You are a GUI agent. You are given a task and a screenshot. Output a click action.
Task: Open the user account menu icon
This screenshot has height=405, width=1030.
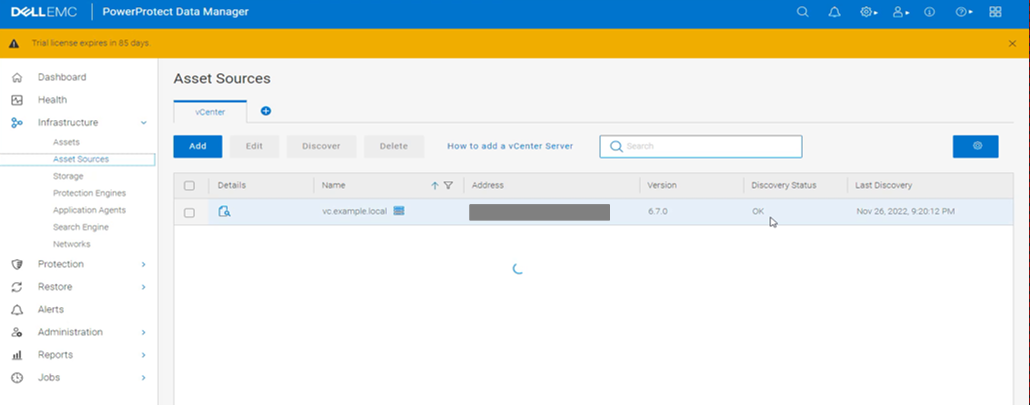pos(901,12)
